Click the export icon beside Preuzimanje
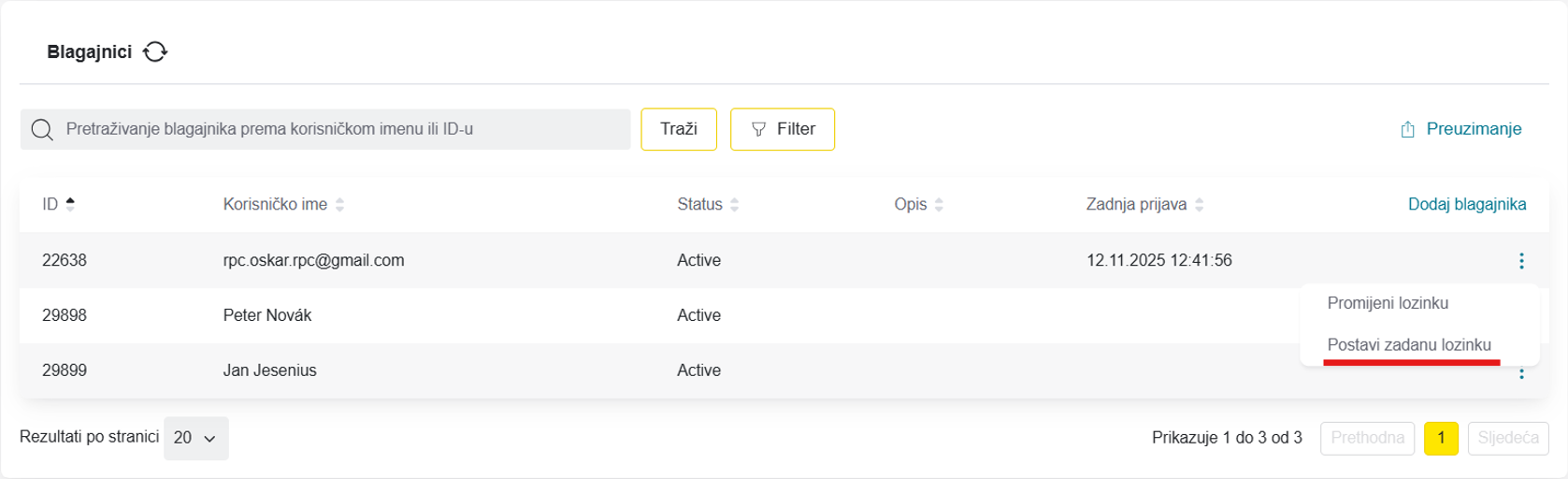 (x=1407, y=129)
